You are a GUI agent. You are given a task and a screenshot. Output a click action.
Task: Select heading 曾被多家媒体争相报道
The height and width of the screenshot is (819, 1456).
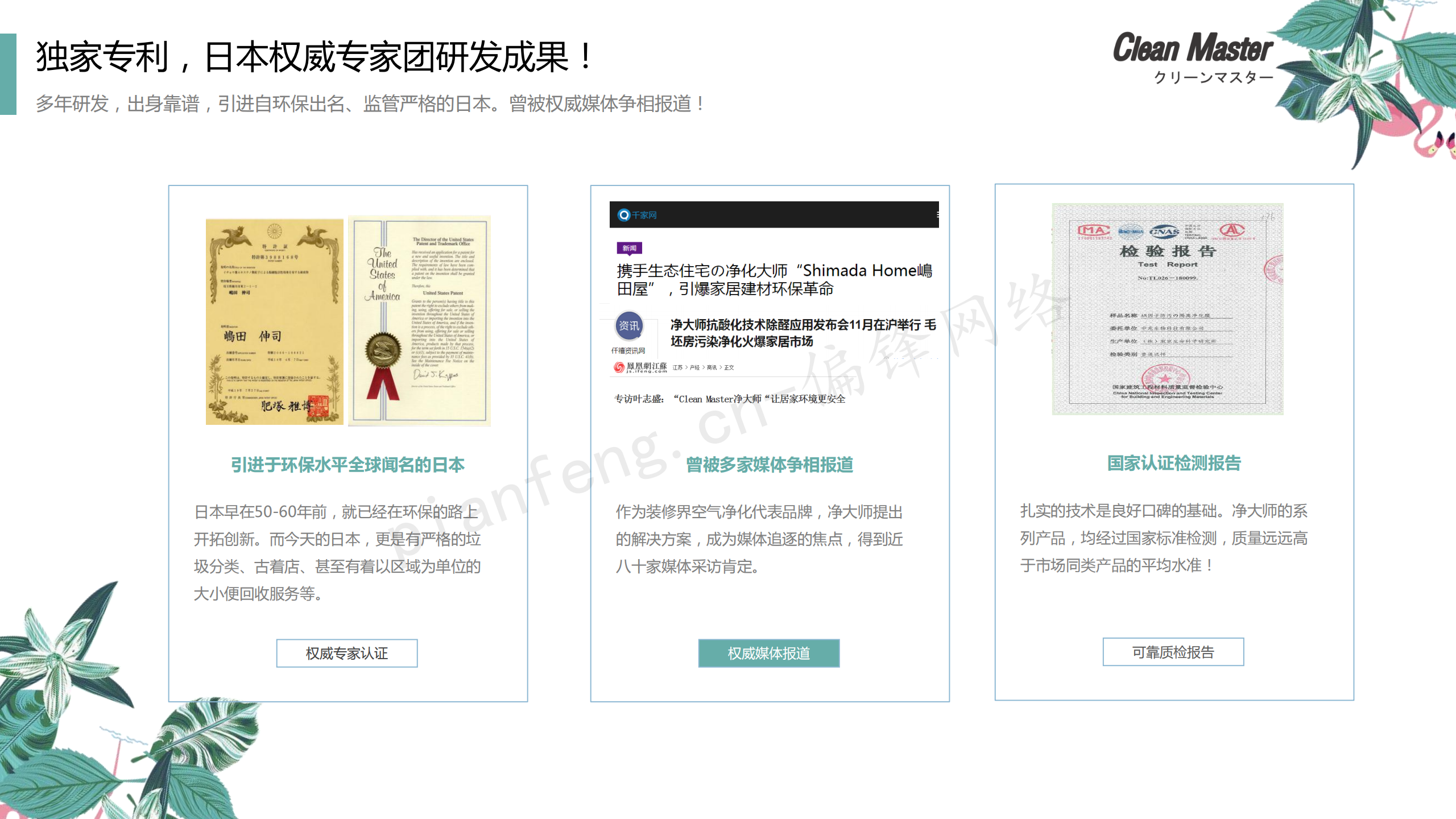(769, 465)
